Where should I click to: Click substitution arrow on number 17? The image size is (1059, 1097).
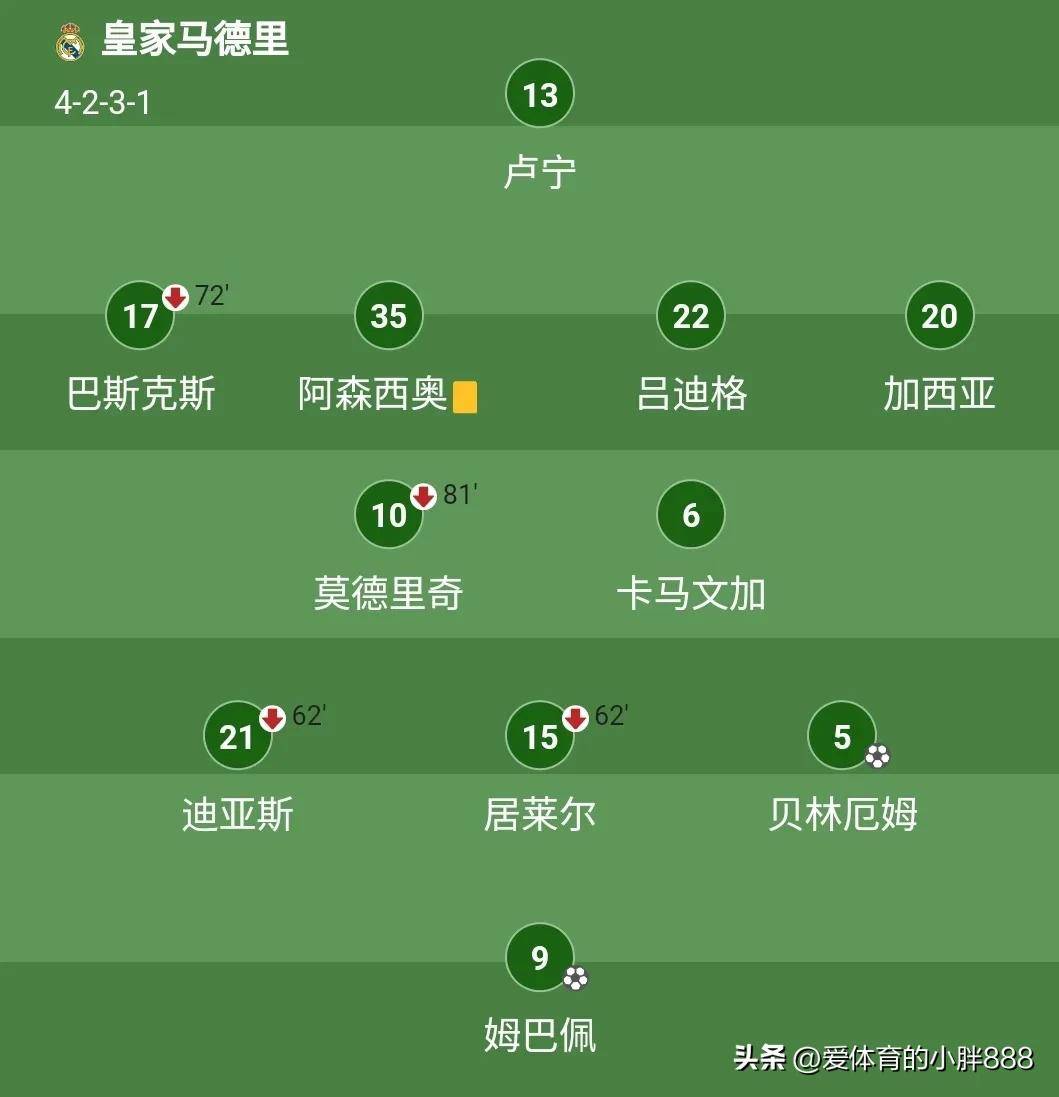(x=176, y=297)
